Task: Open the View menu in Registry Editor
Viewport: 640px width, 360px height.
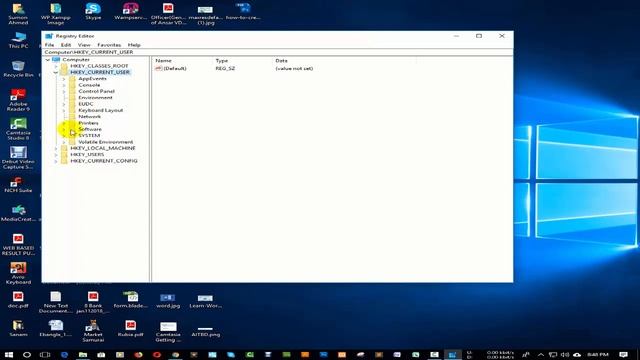Action: click(x=84, y=45)
